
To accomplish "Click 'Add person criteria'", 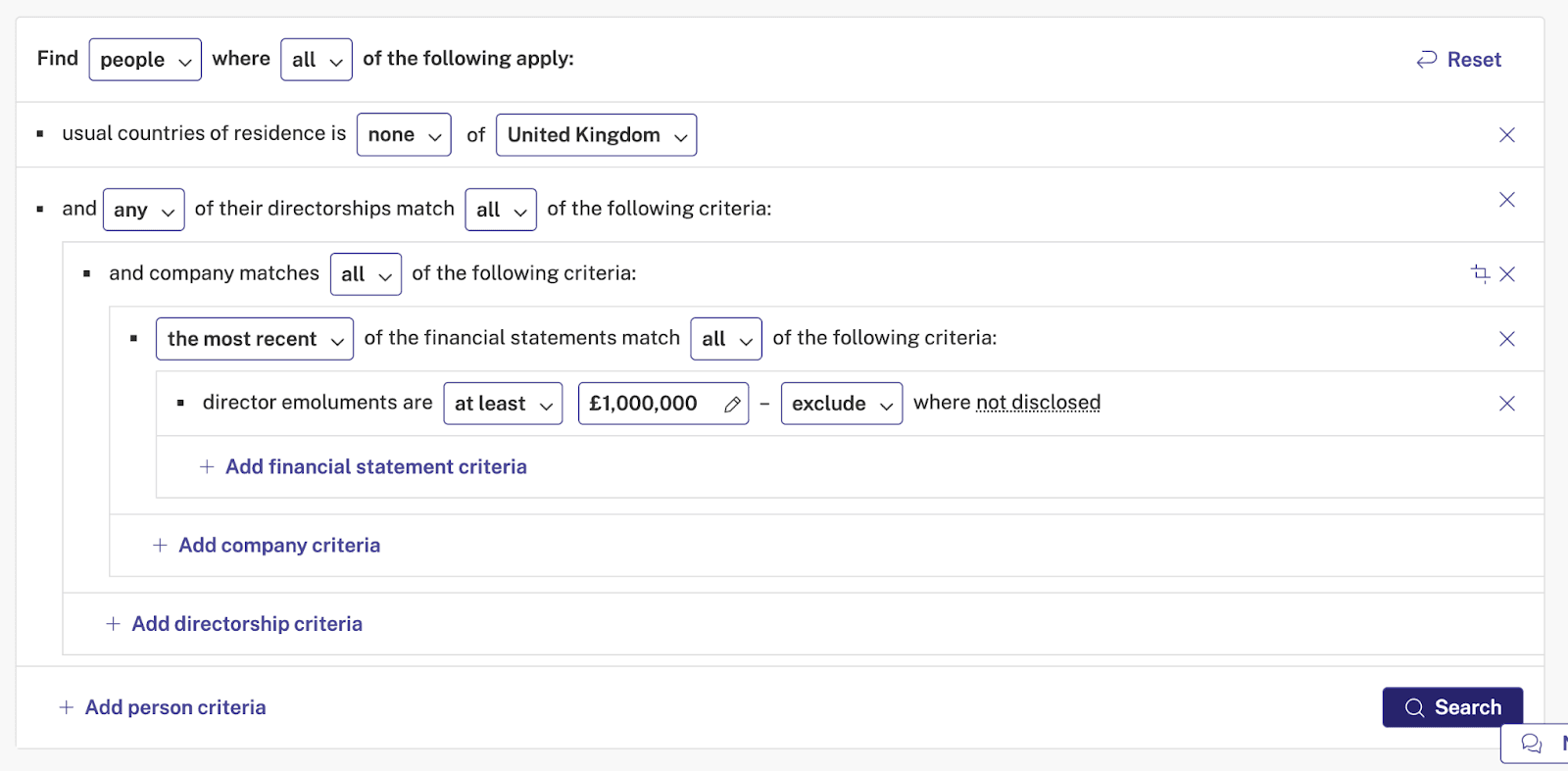I will (163, 707).
